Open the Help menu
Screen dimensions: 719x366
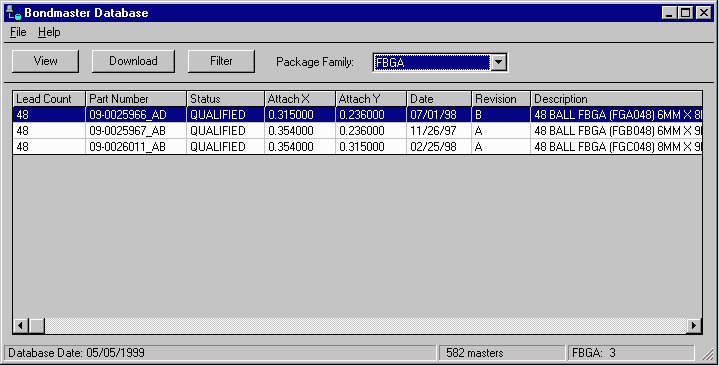coord(49,32)
